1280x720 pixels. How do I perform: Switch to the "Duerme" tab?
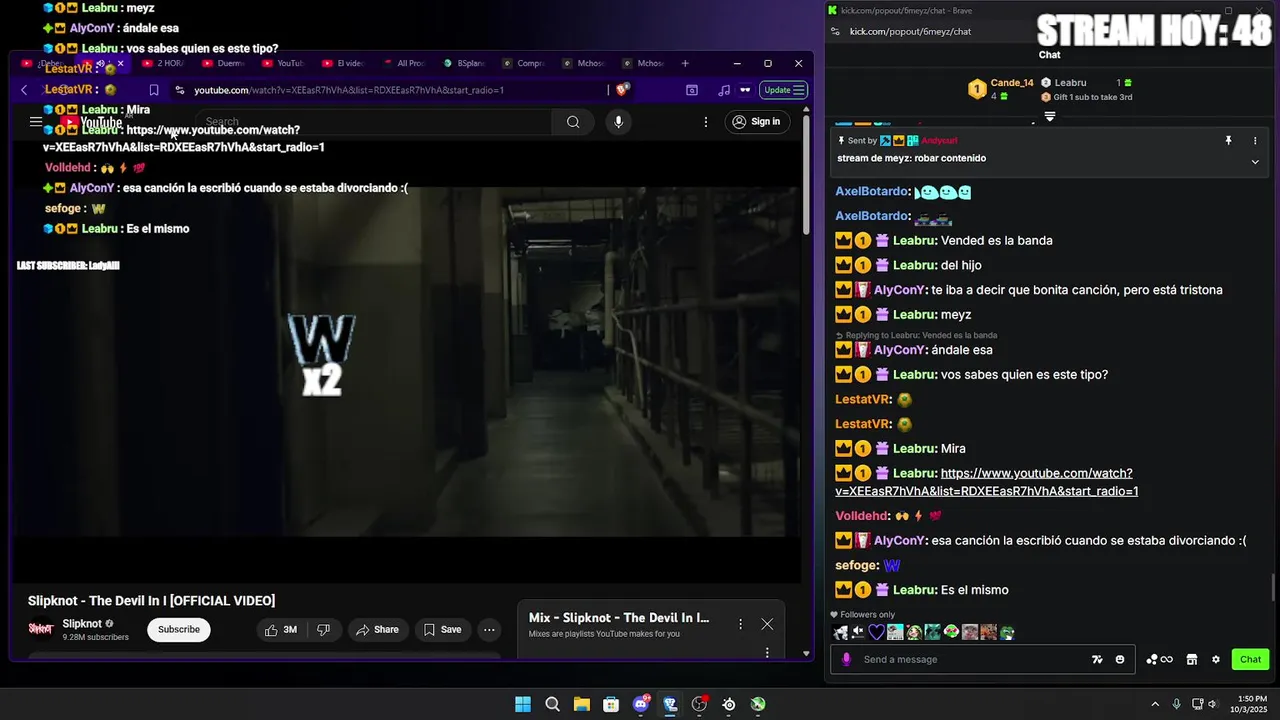click(224, 63)
